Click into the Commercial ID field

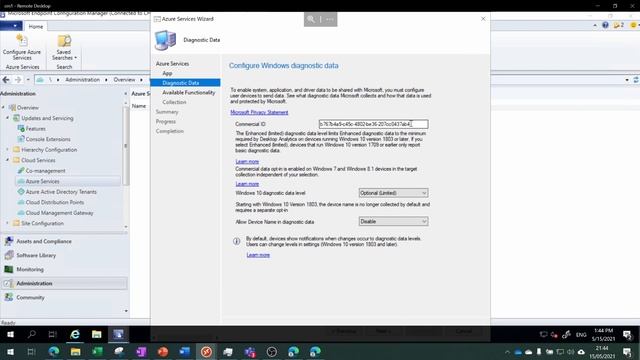[373, 124]
